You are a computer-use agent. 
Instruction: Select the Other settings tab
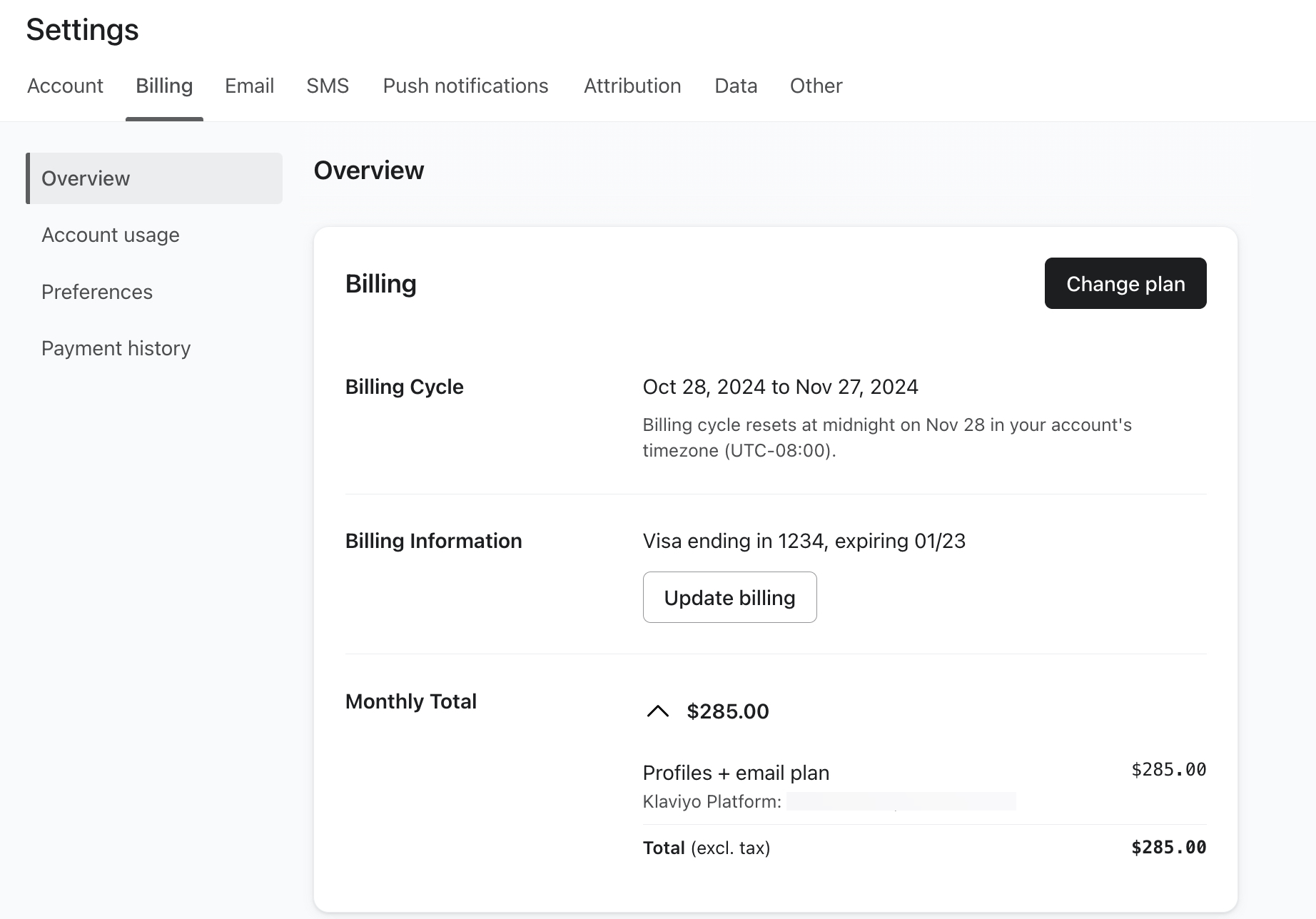pyautogui.click(x=816, y=86)
